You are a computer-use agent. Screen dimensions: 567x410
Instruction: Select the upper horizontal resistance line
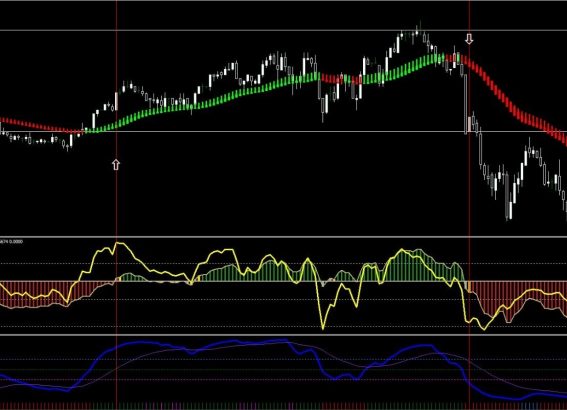coord(284,30)
